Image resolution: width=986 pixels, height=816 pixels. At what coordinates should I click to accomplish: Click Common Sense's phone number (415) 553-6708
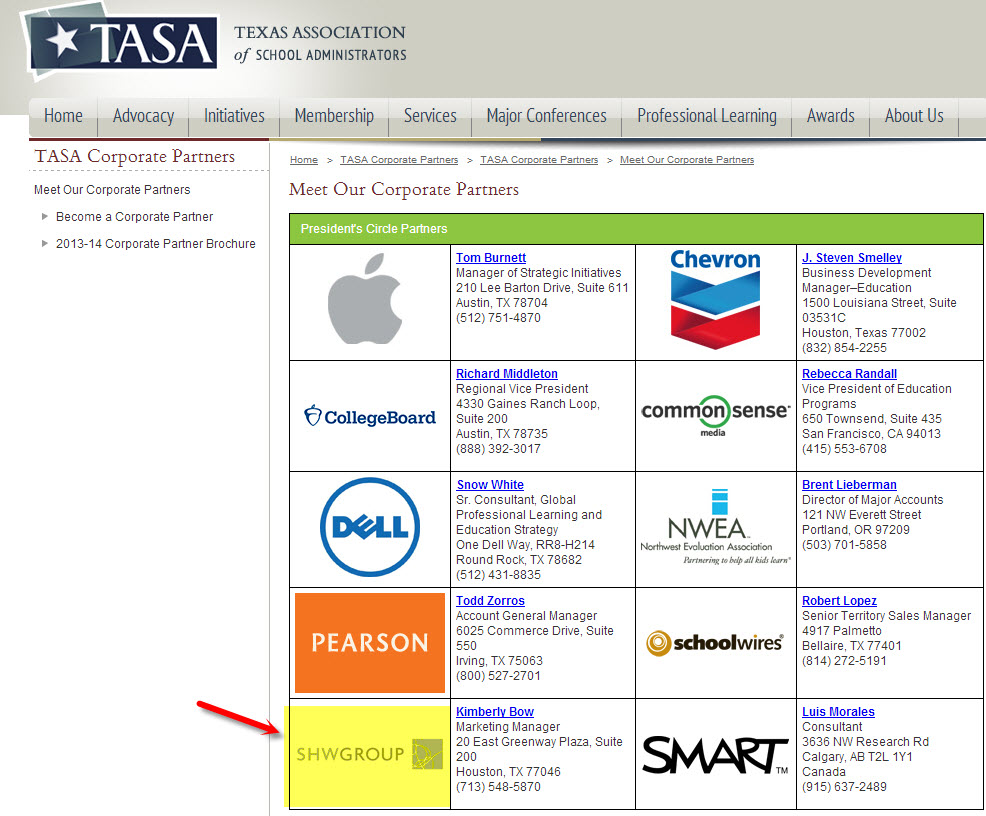point(845,449)
